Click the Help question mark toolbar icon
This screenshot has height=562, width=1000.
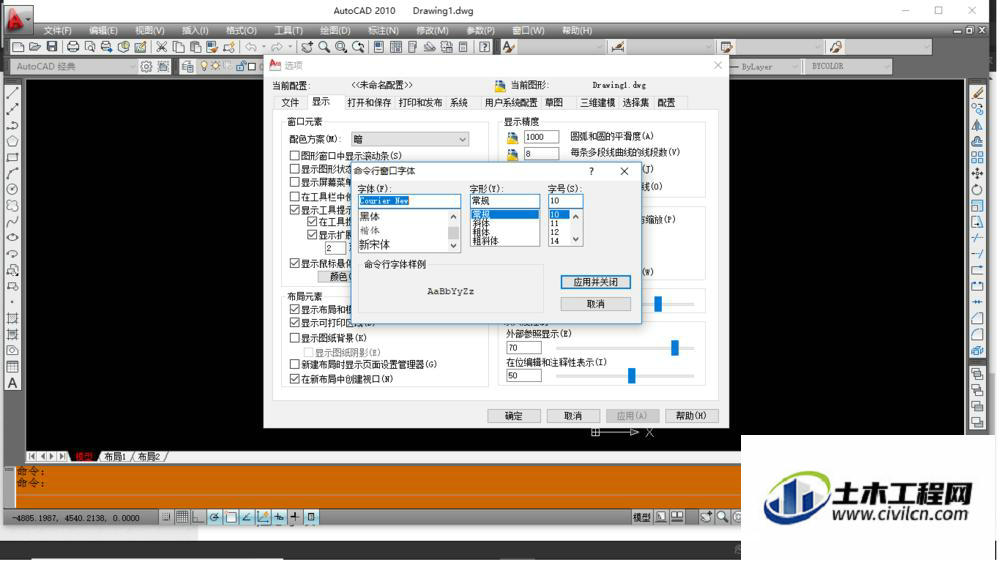(x=485, y=47)
